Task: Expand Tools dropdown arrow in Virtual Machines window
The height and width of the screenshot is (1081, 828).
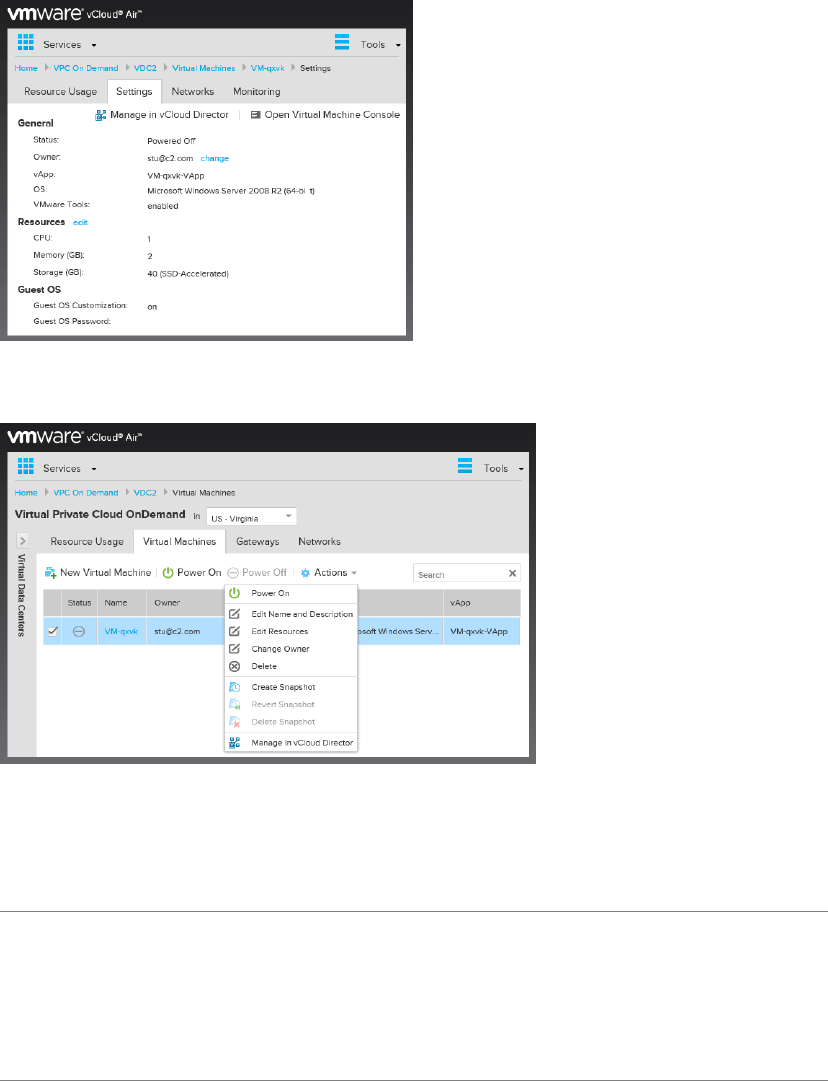Action: click(x=522, y=469)
